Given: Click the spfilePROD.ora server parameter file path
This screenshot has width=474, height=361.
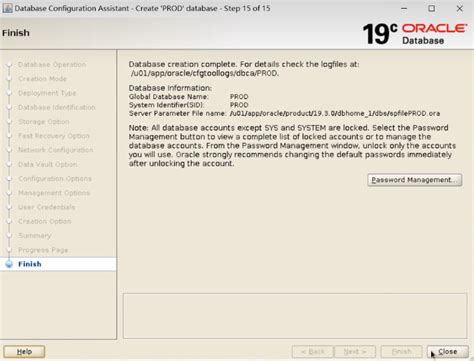Looking at the screenshot, I should (335, 113).
